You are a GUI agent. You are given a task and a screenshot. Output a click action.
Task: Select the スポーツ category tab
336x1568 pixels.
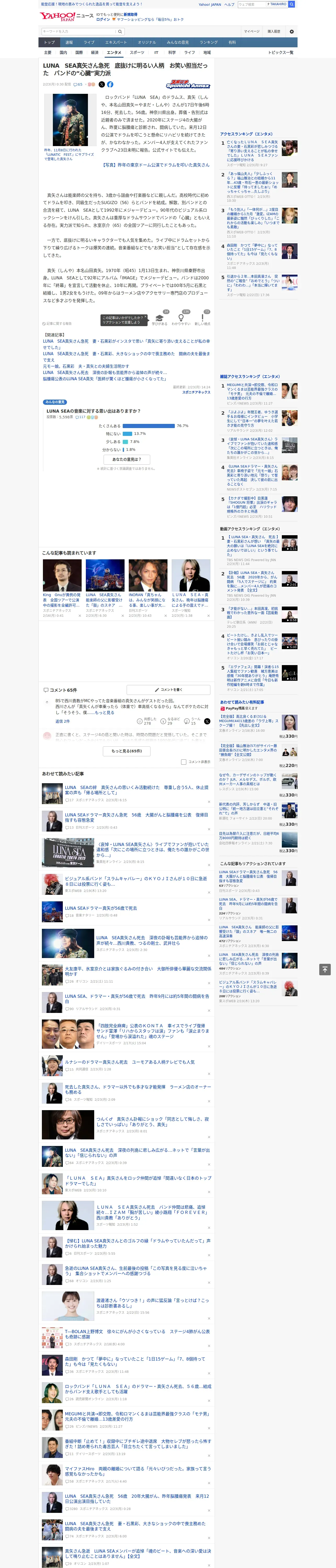coord(137,53)
